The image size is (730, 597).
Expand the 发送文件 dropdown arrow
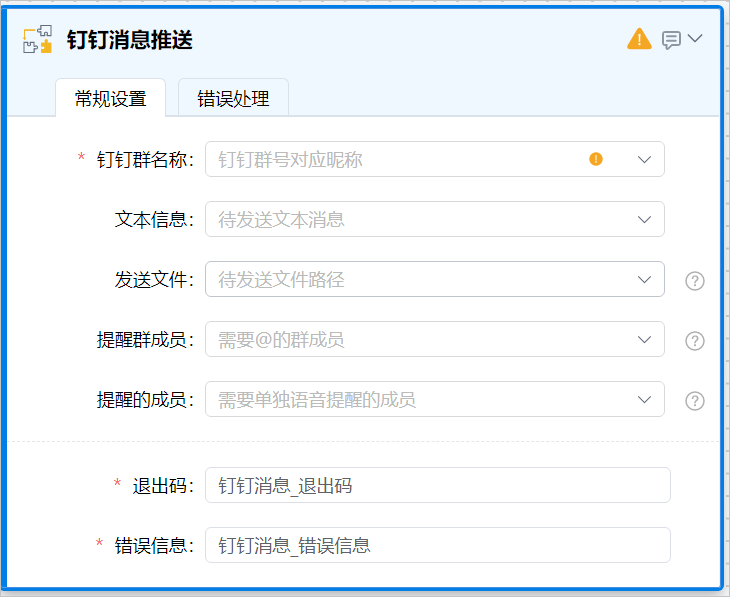point(644,279)
